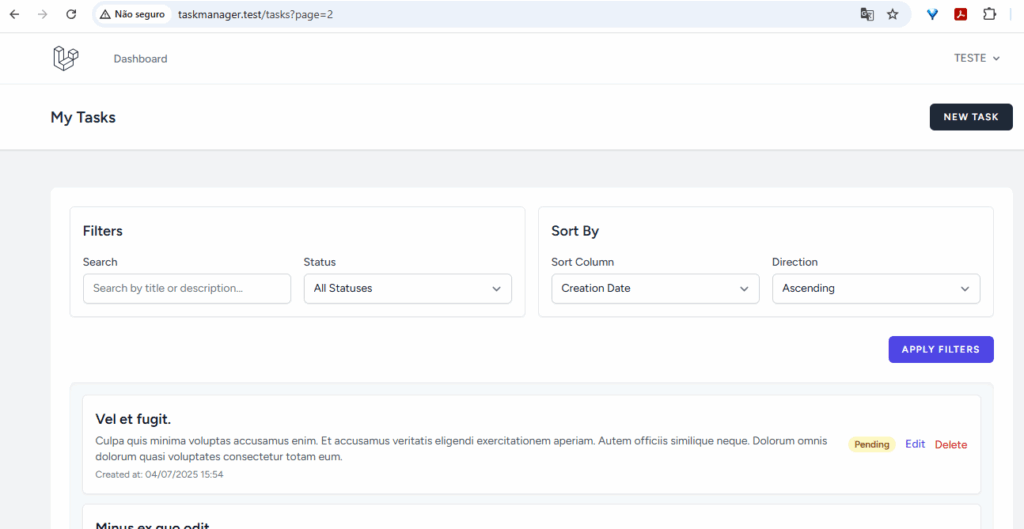1024x529 pixels.
Task: Click the 'Created at: 04/07/2025 15:54' text
Action: tap(159, 475)
